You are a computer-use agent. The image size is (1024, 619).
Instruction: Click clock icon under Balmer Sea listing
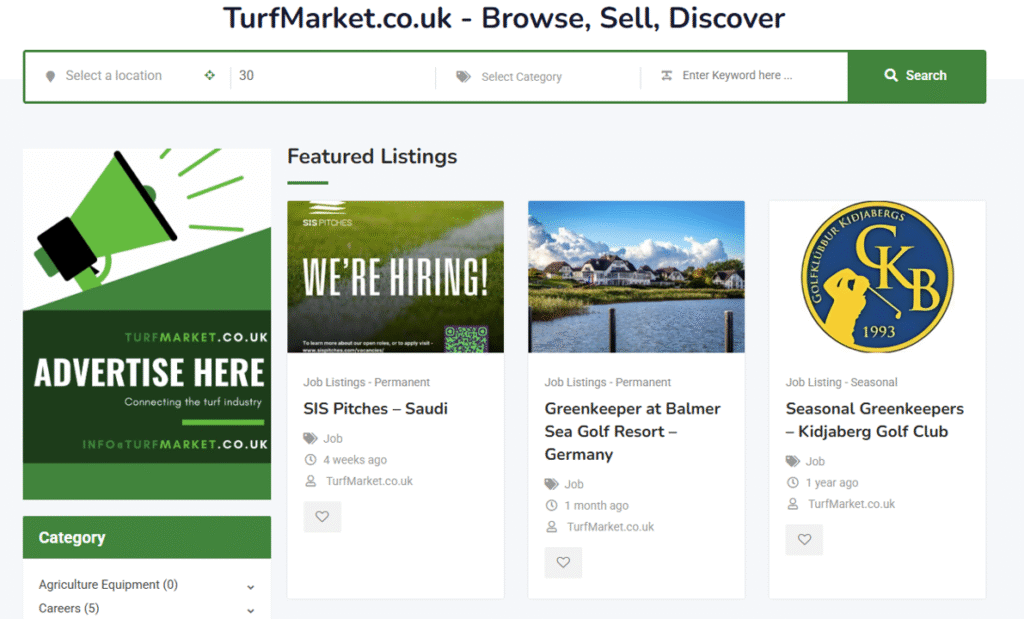coord(551,505)
